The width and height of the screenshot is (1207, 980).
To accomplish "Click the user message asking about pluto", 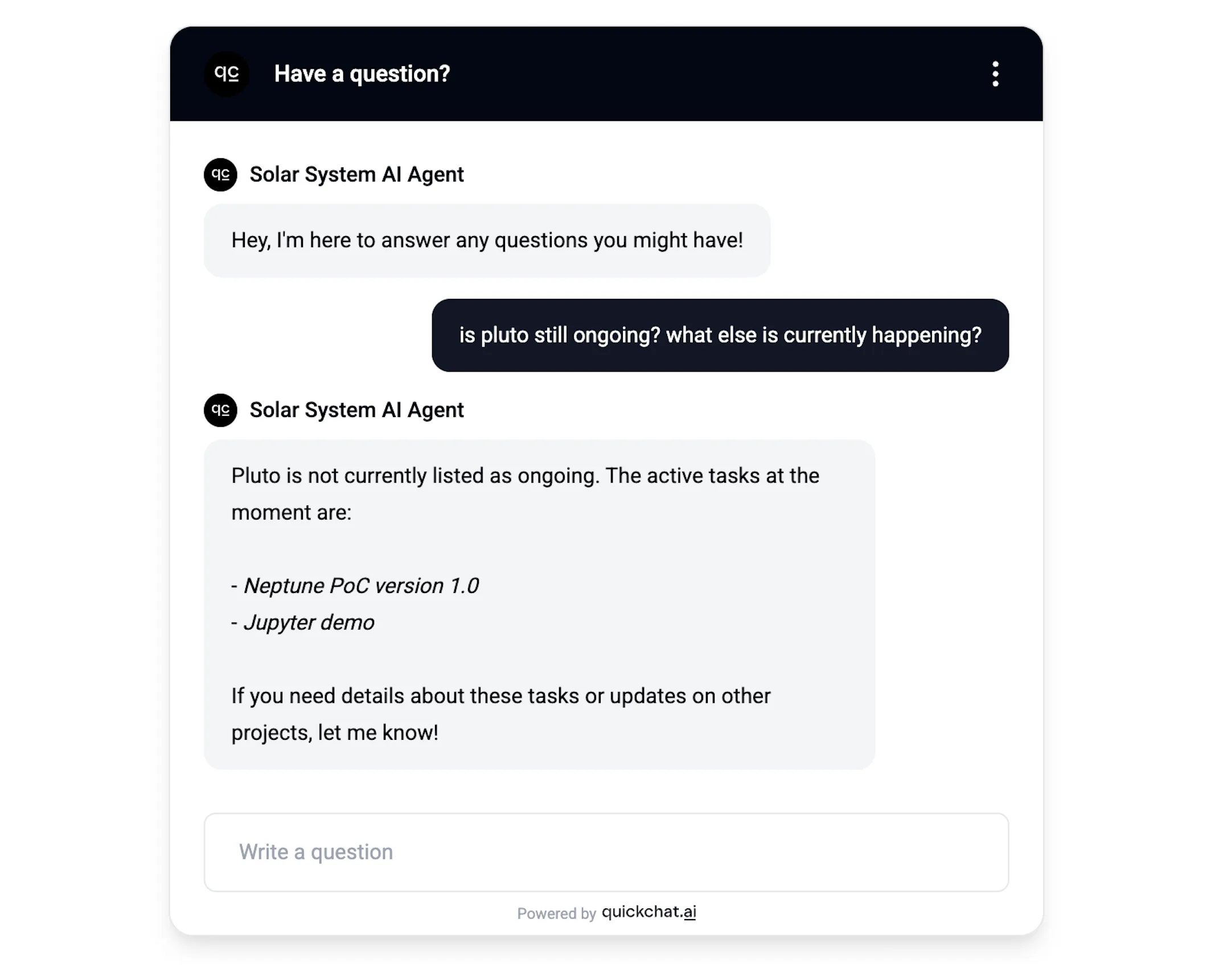I will click(720, 335).
